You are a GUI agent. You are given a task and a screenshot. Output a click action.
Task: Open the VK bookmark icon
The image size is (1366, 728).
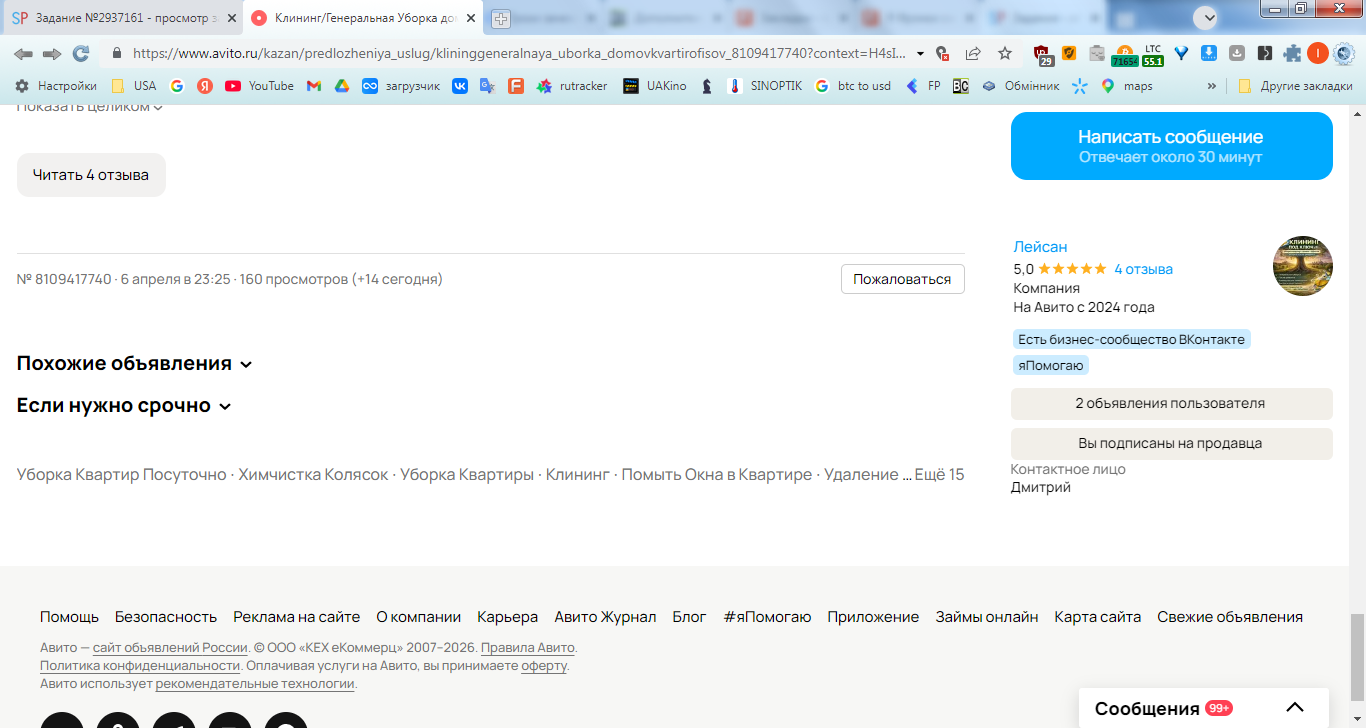[460, 86]
